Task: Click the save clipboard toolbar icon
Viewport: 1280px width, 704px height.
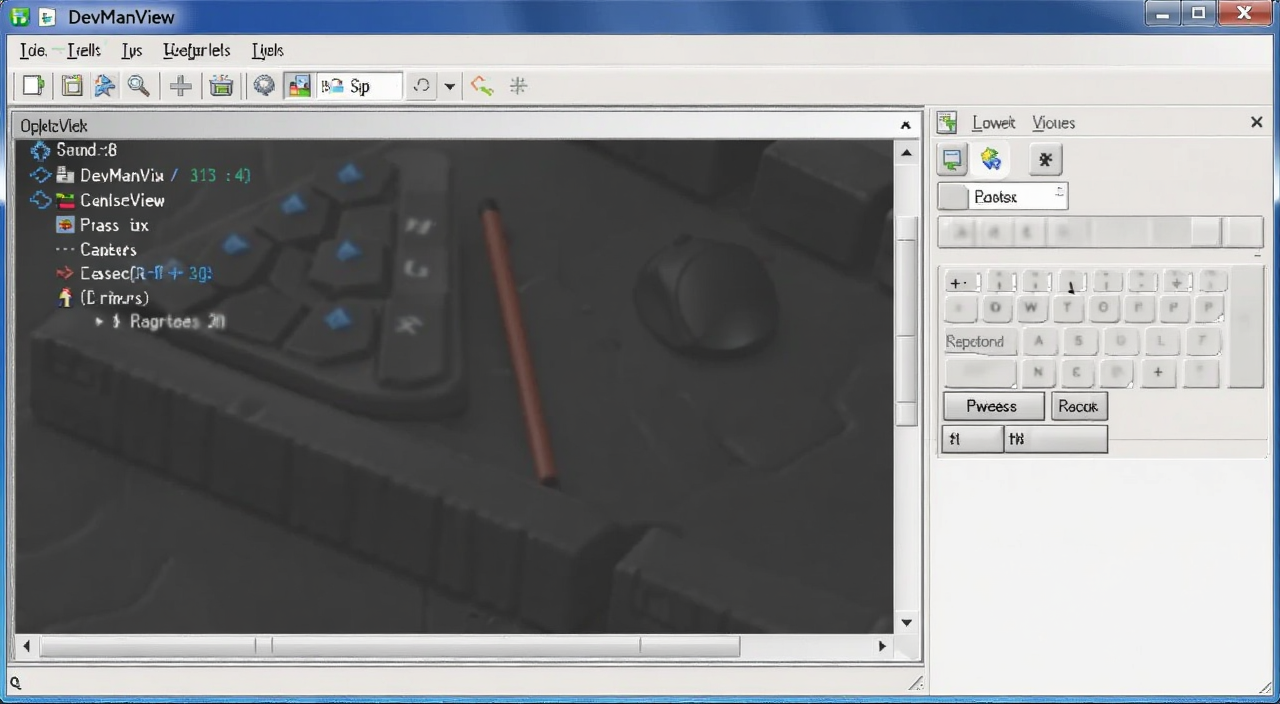Action: point(71,86)
